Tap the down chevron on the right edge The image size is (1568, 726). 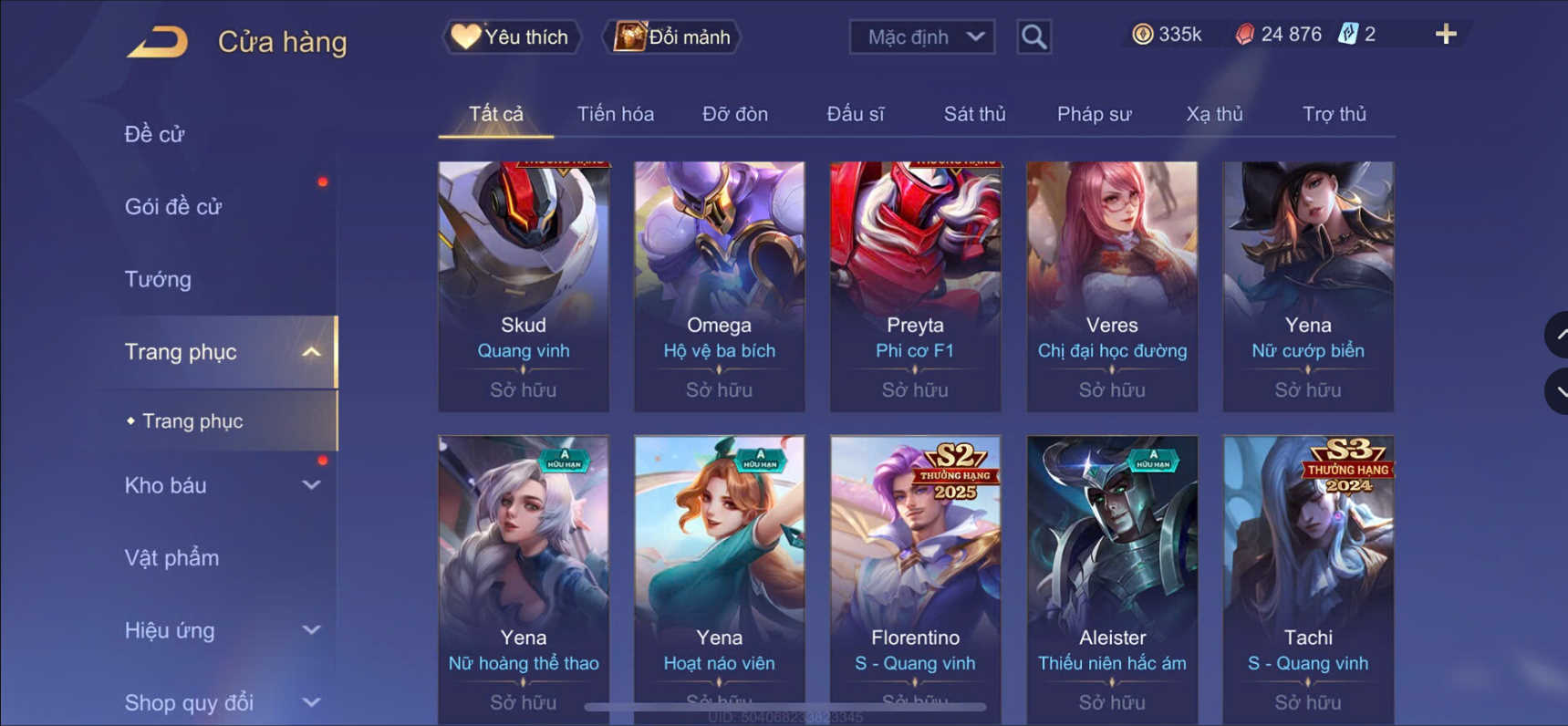1557,391
